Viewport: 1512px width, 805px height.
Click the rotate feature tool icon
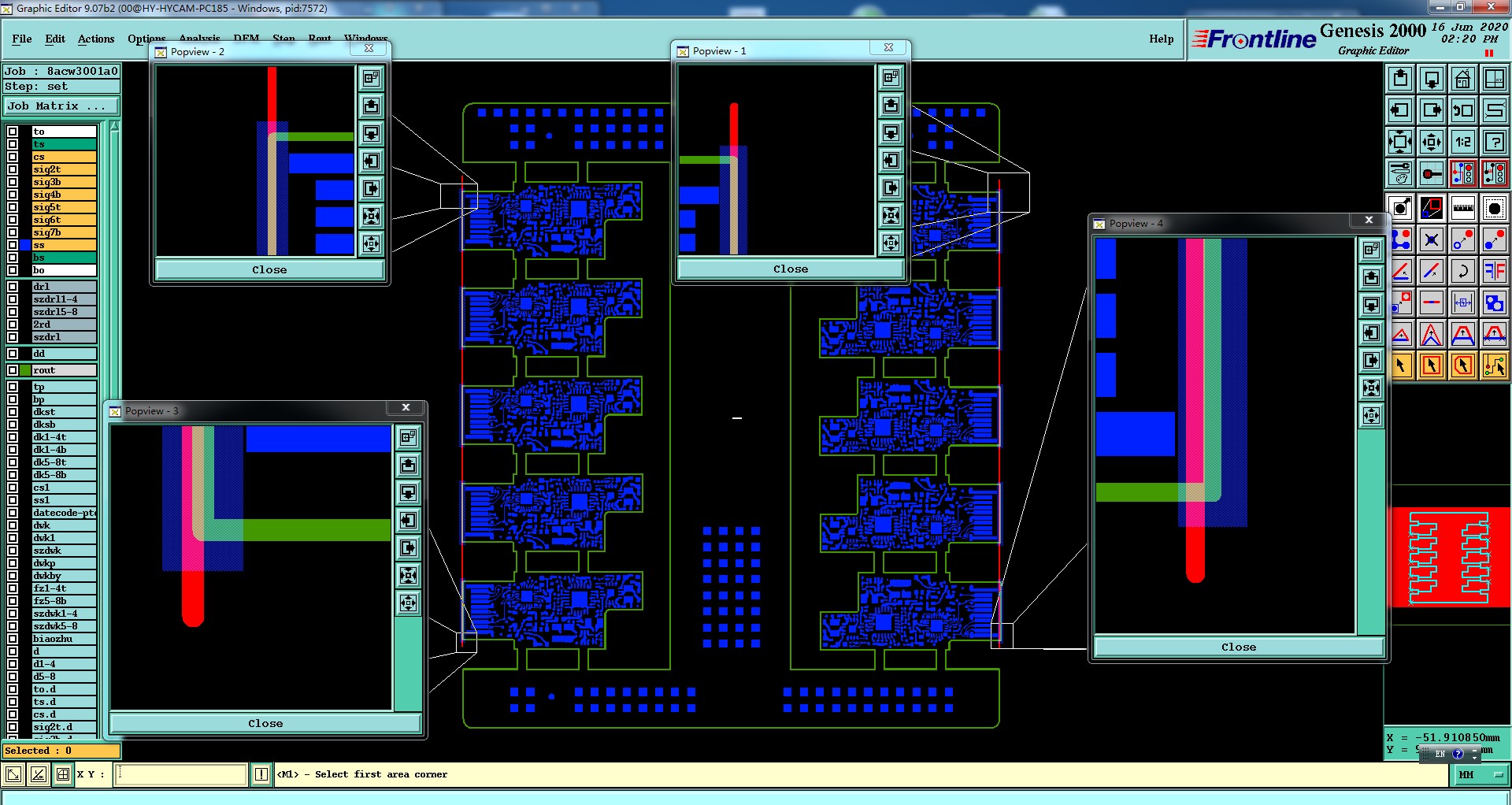[x=1463, y=271]
